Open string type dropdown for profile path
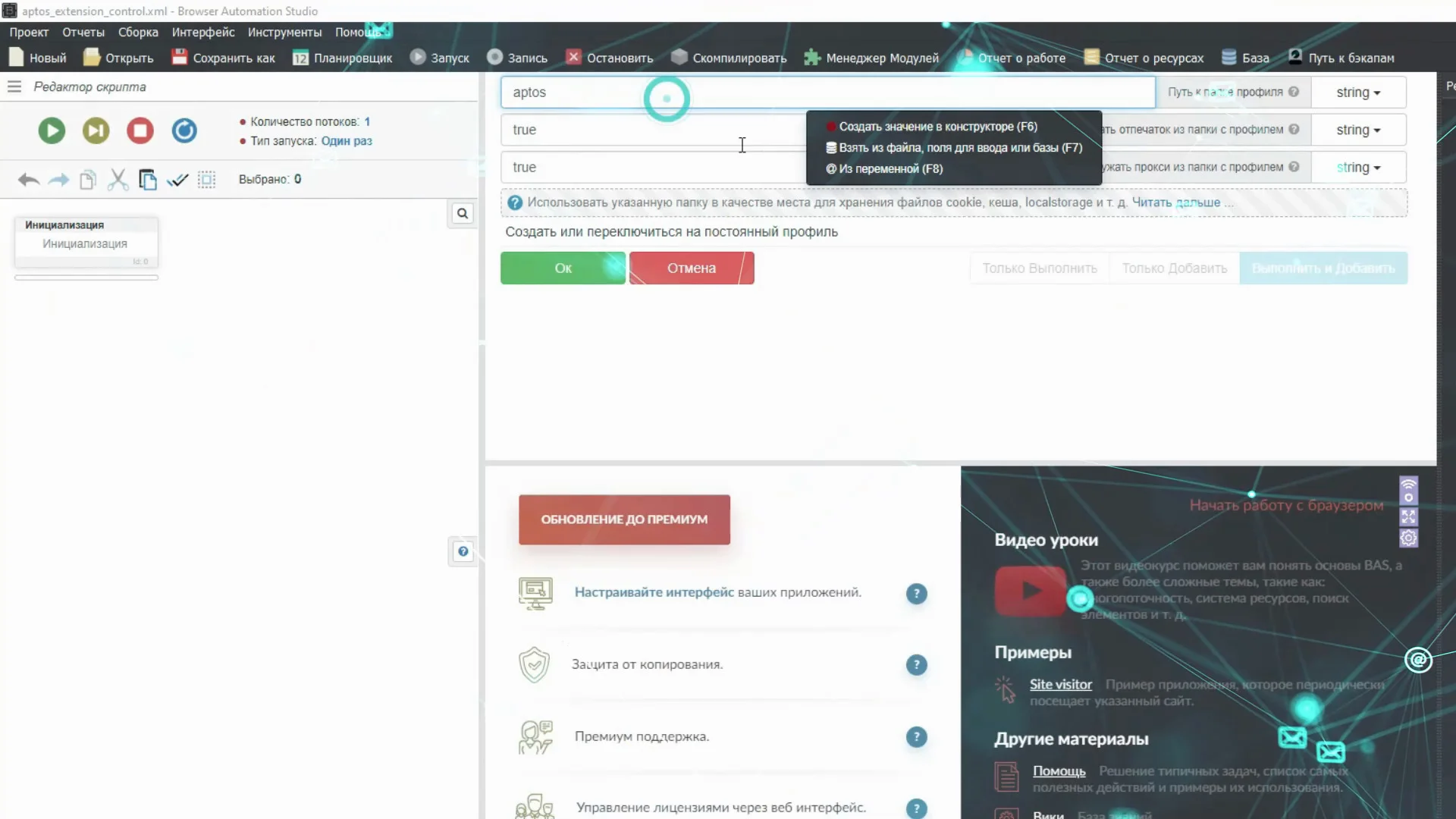Viewport: 1456px width, 819px height. point(1358,93)
